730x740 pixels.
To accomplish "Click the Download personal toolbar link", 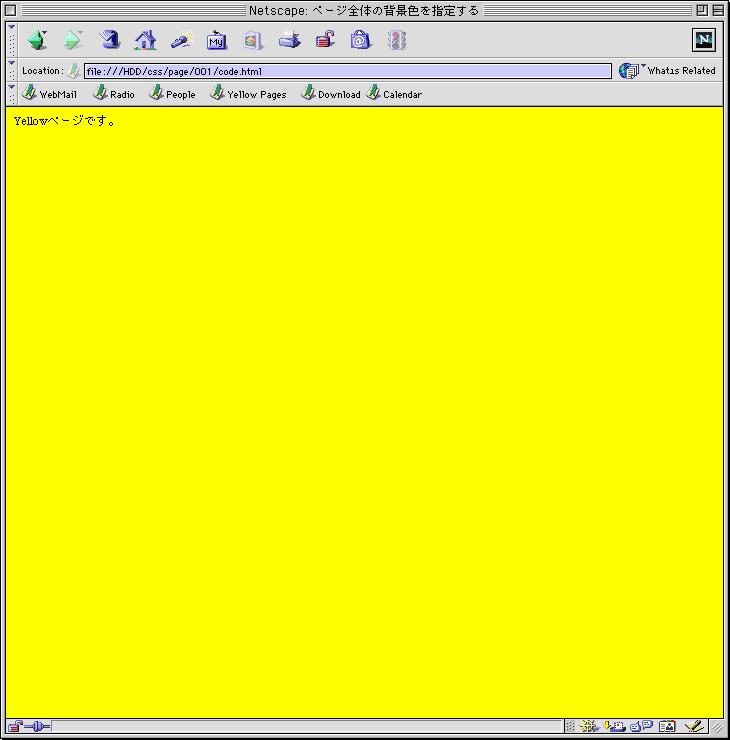I will 331,93.
